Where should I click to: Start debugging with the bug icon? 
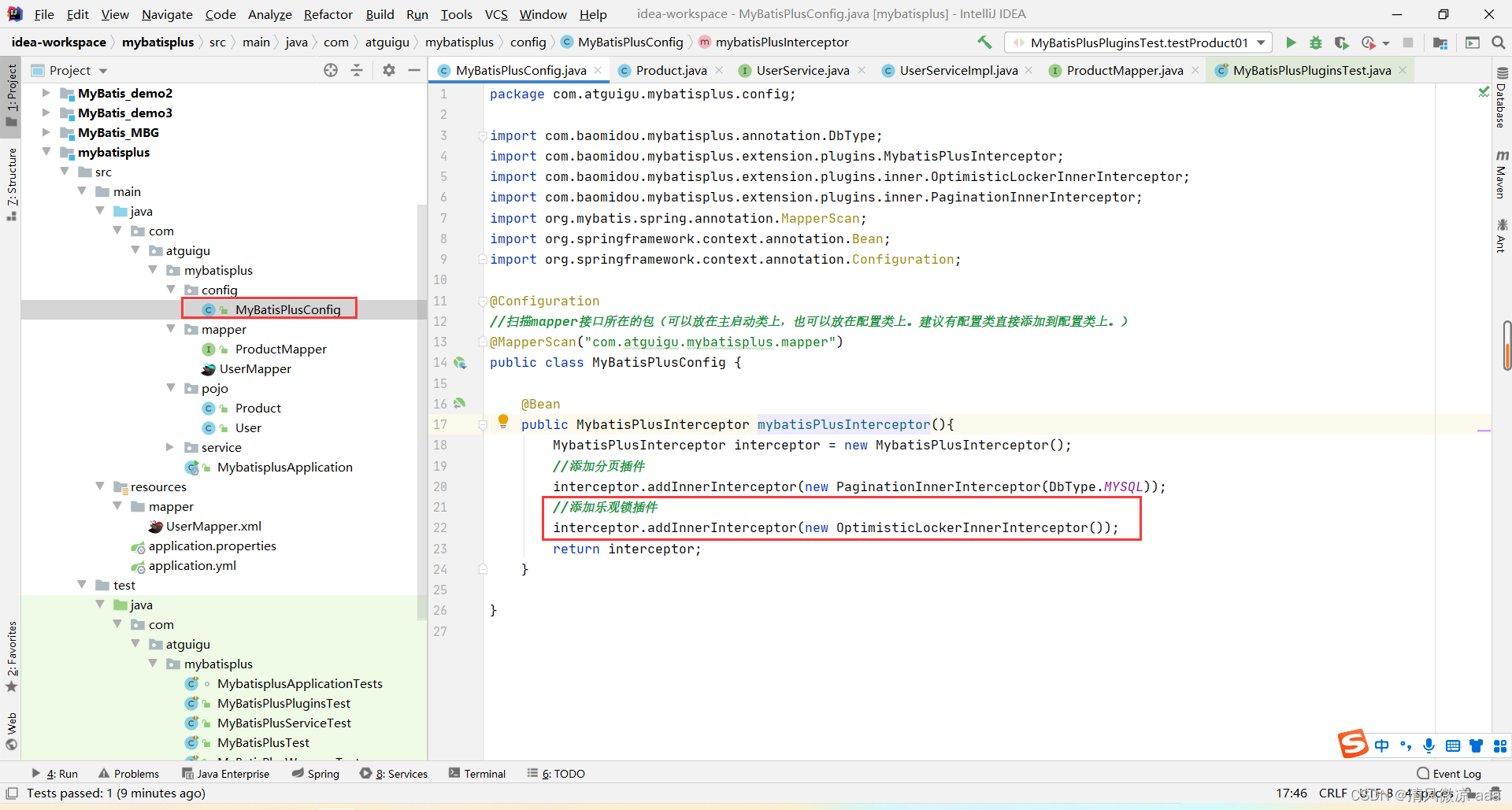[1315, 43]
